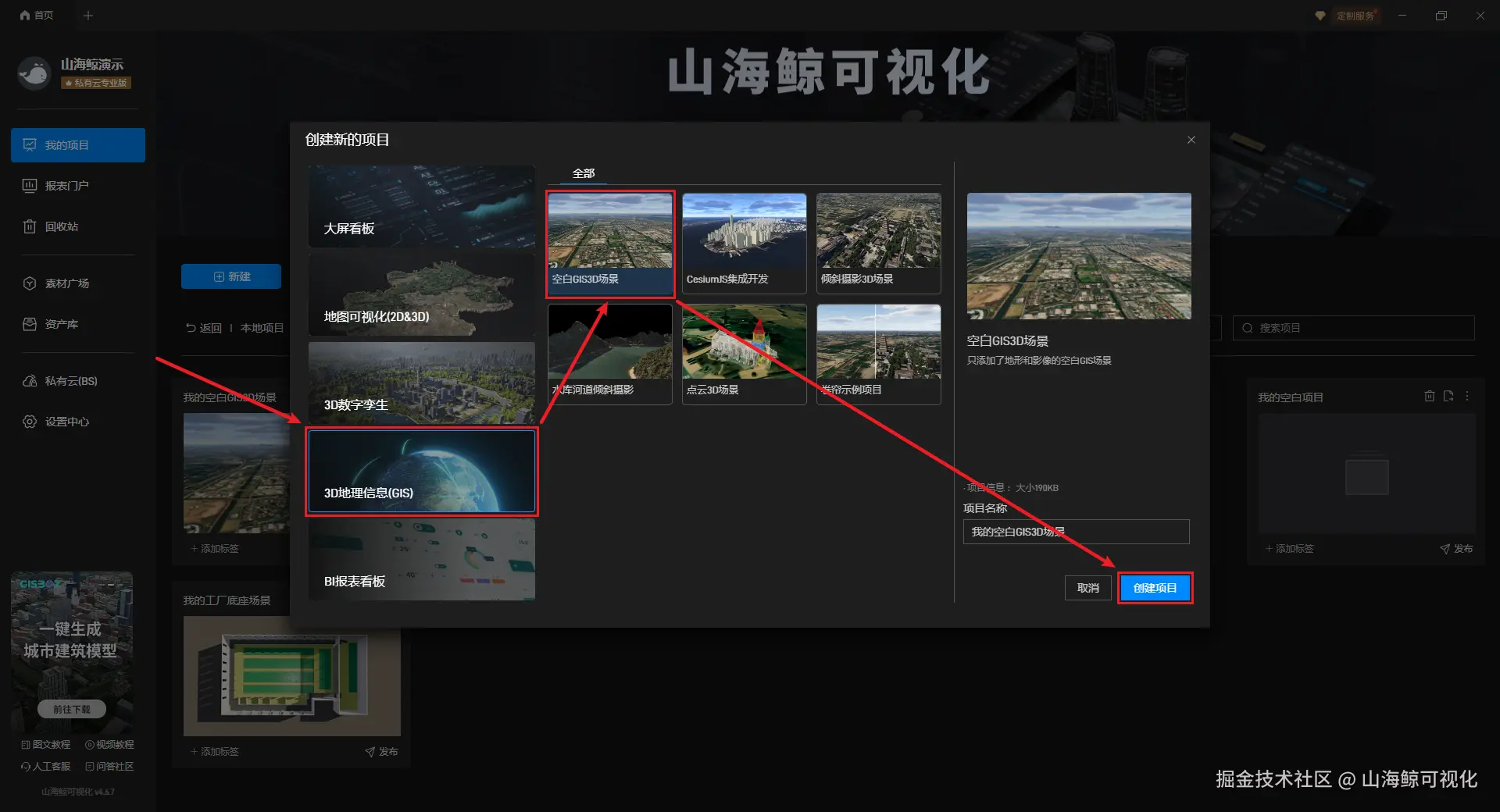This screenshot has width=1500, height=812.
Task: Open the 我的工厂底座场景 project thumbnail
Action: (292, 676)
